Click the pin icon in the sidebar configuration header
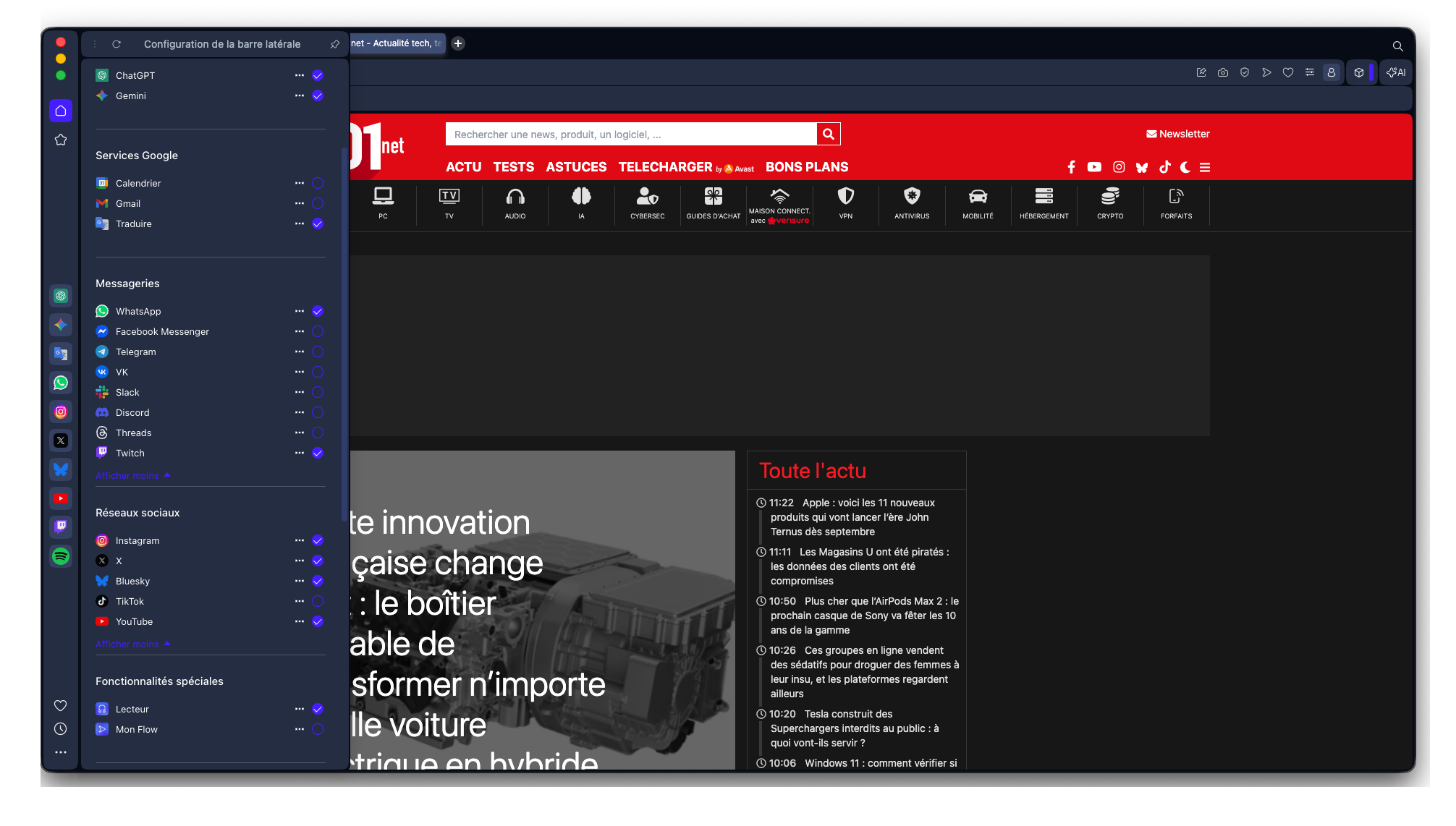Viewport: 1456px width, 826px height. [x=334, y=44]
